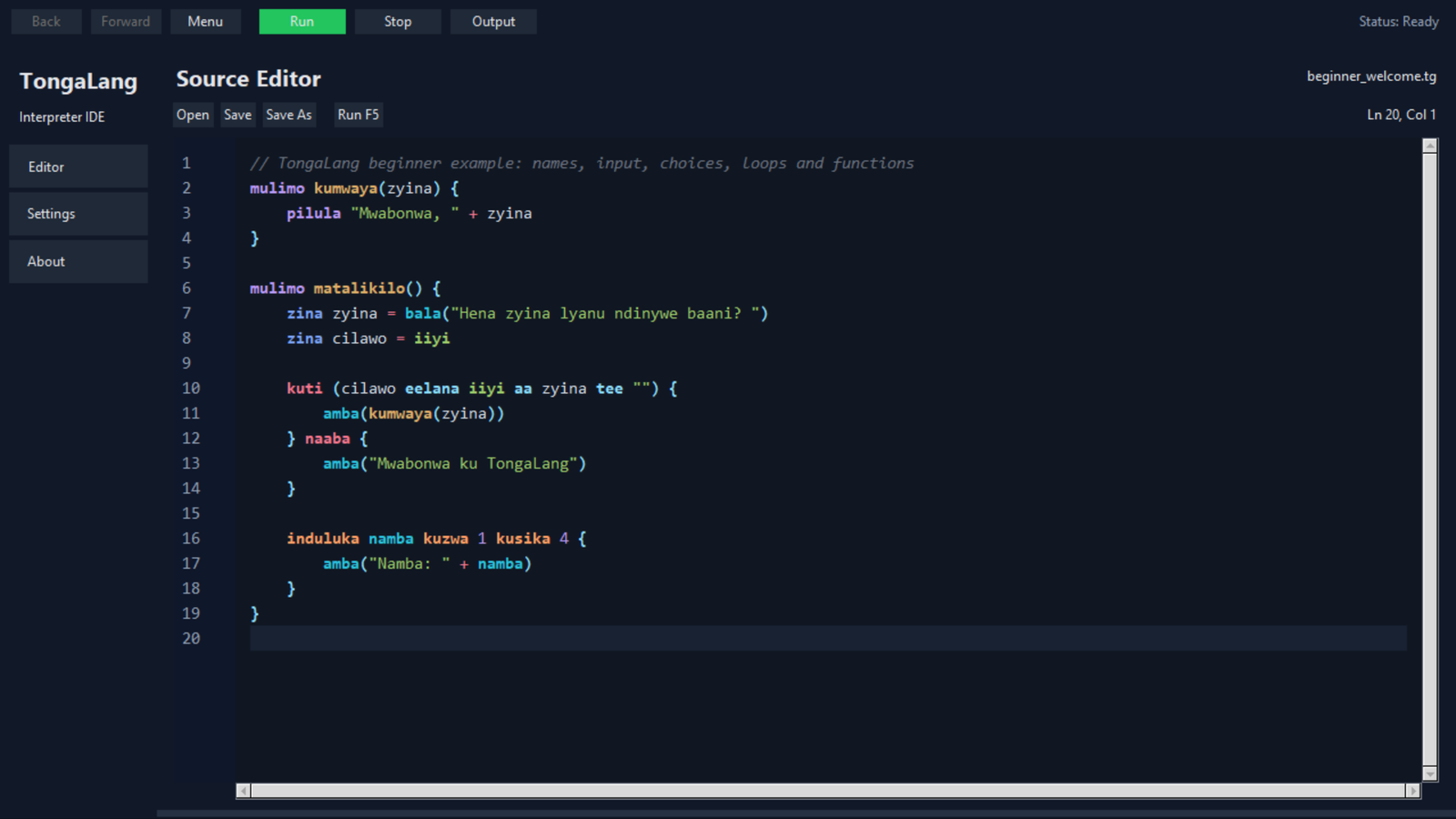Open the Menu button
1456x819 pixels.
[206, 22]
